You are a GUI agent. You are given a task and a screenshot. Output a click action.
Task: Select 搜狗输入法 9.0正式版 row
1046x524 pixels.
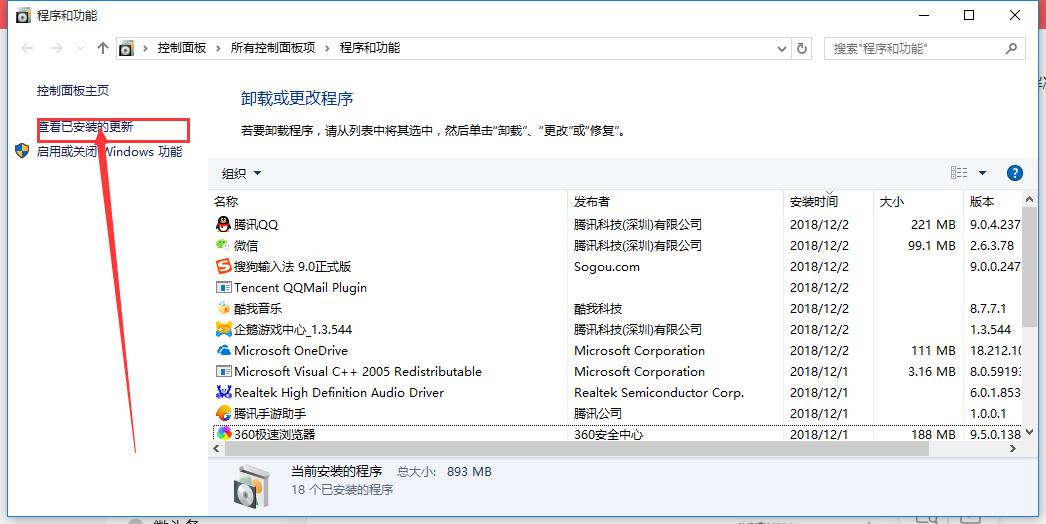(x=617, y=266)
